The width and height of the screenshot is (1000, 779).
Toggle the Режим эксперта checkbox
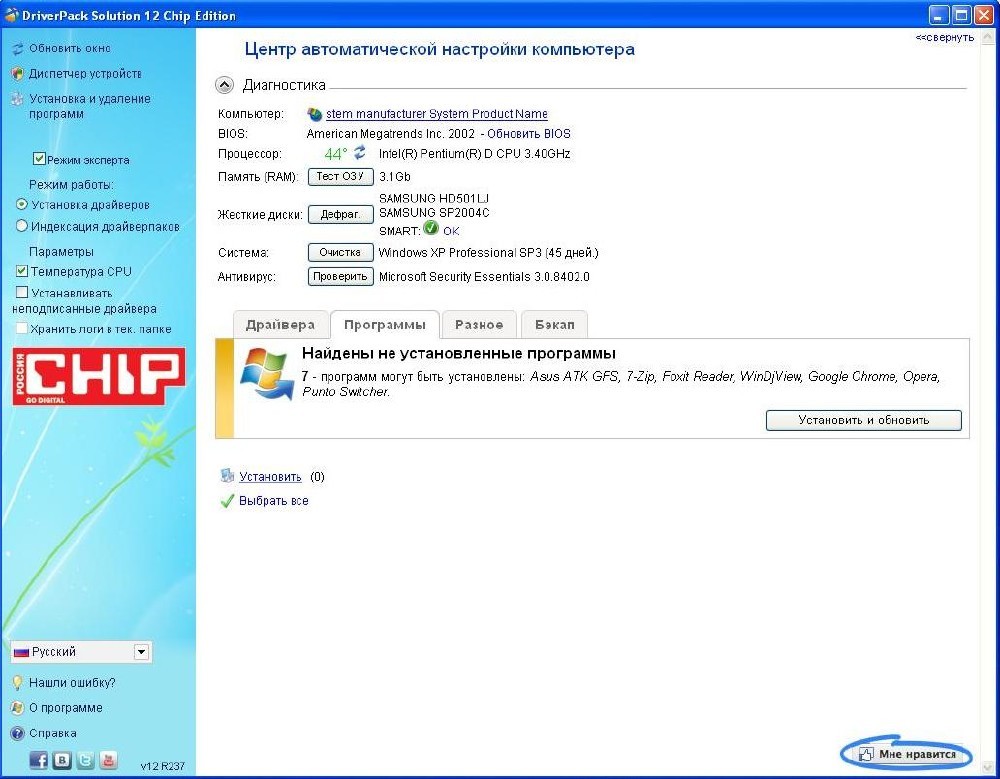[x=39, y=158]
